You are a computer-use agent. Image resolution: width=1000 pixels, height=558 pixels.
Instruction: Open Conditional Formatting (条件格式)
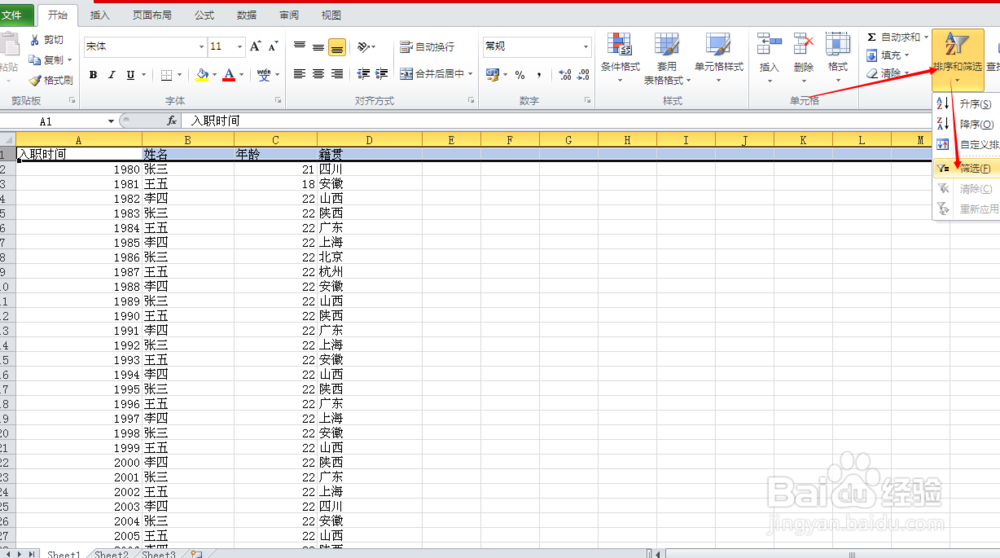point(620,59)
